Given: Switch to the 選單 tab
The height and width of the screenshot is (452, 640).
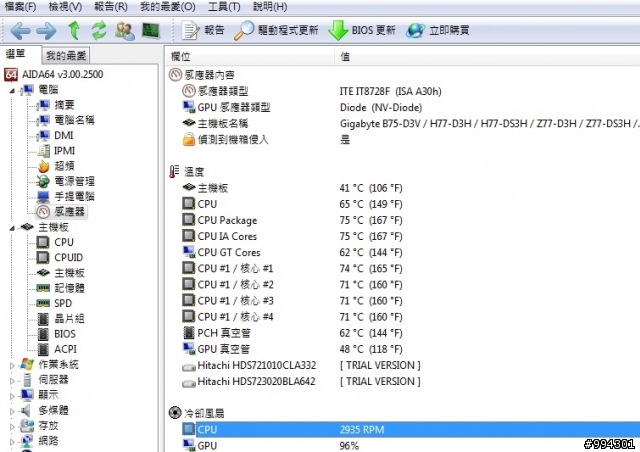Looking at the screenshot, I should (x=17, y=54).
